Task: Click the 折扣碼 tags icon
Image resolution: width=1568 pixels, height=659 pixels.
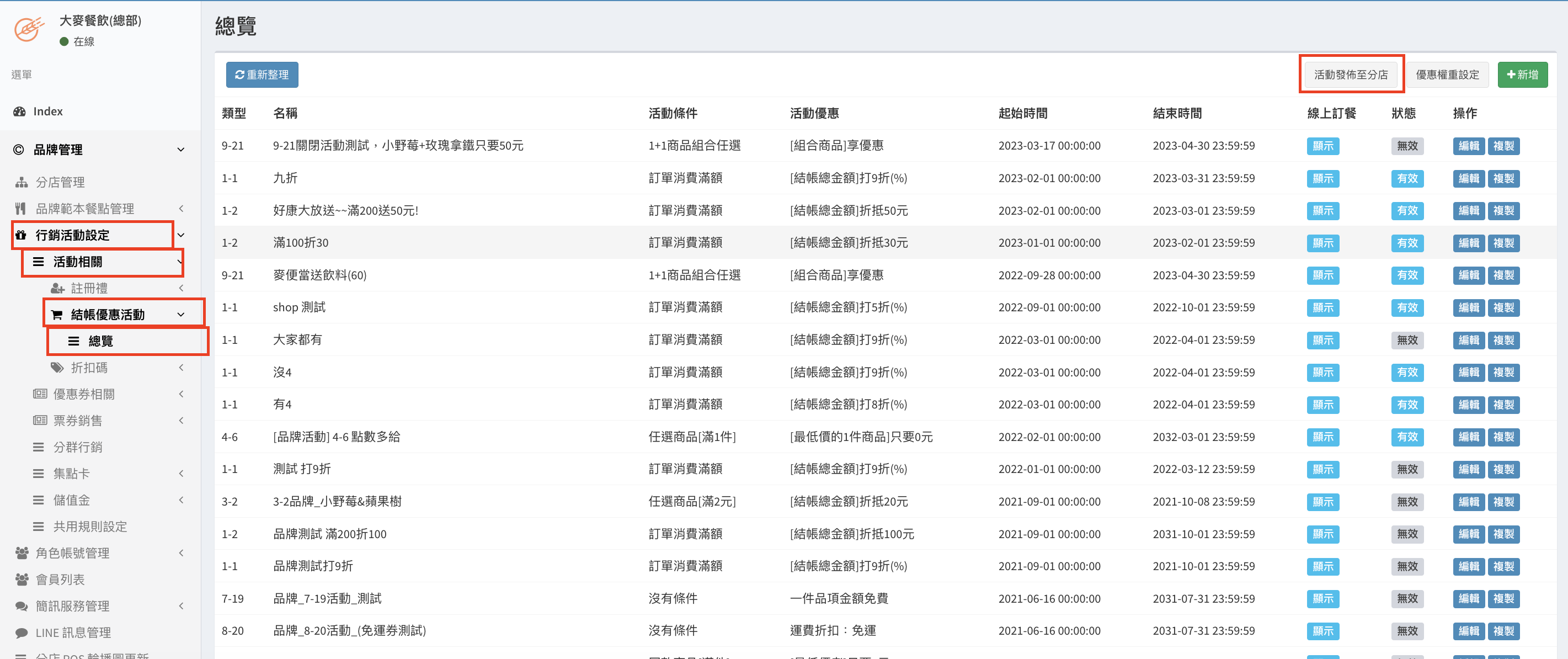Action: click(x=57, y=368)
